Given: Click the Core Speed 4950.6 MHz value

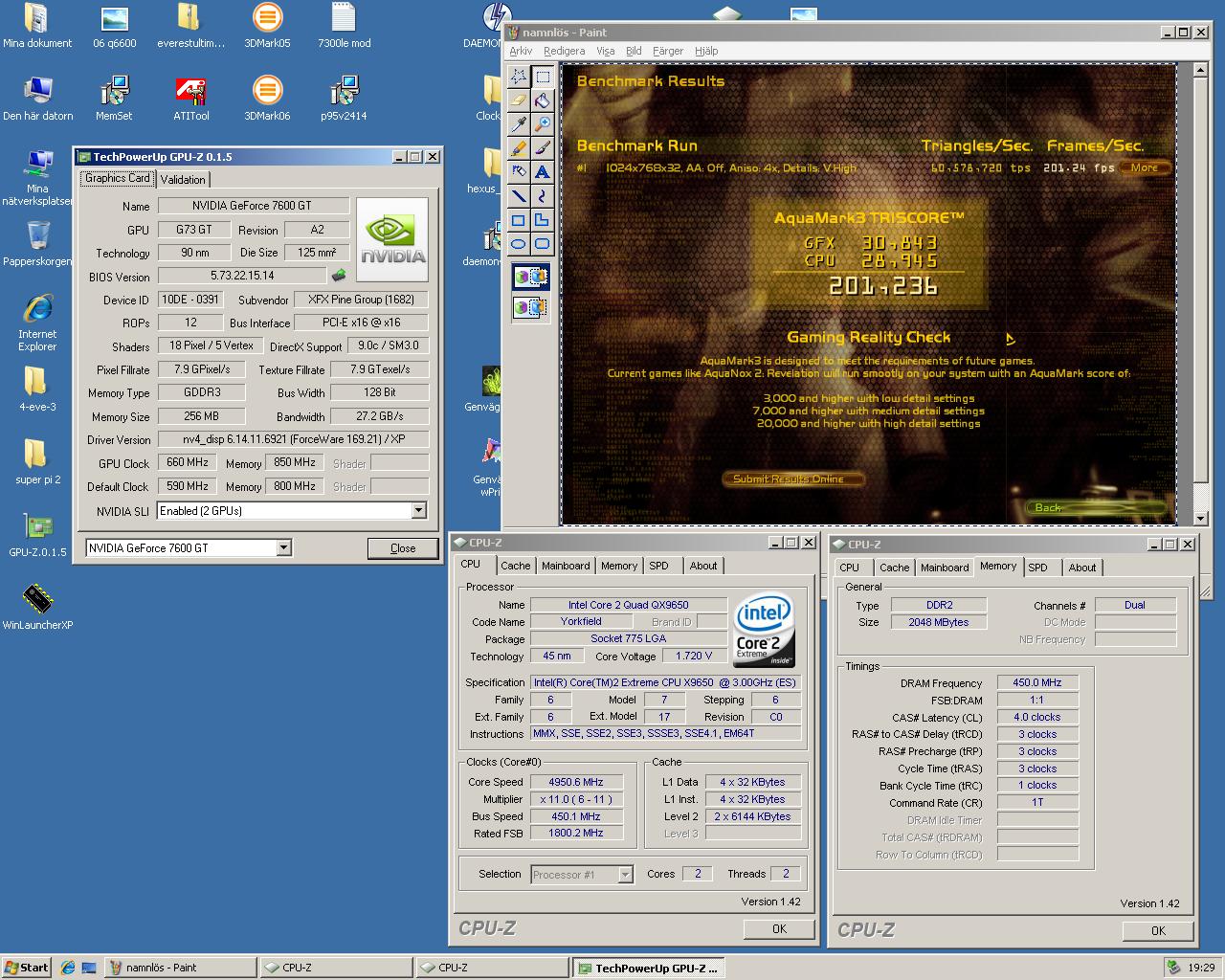Looking at the screenshot, I should click(x=576, y=782).
